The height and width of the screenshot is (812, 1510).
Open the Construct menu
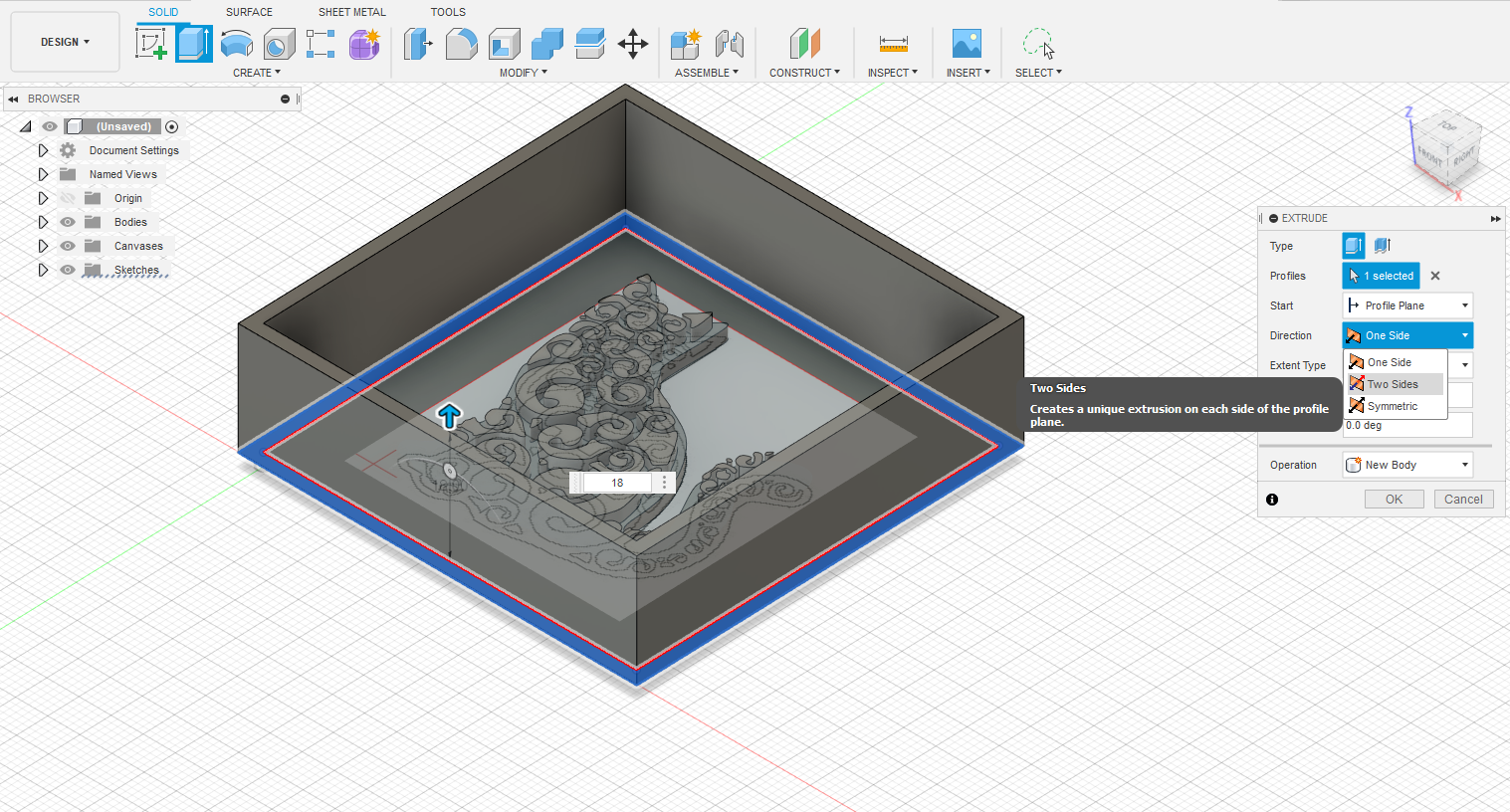pyautogui.click(x=804, y=73)
